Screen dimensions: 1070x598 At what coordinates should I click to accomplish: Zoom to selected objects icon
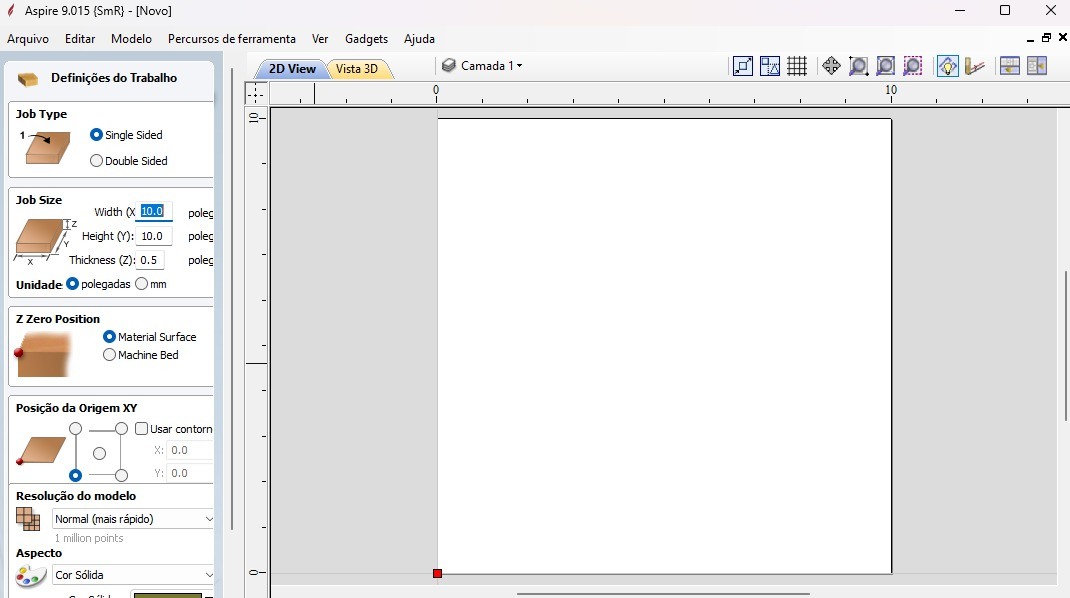click(913, 66)
